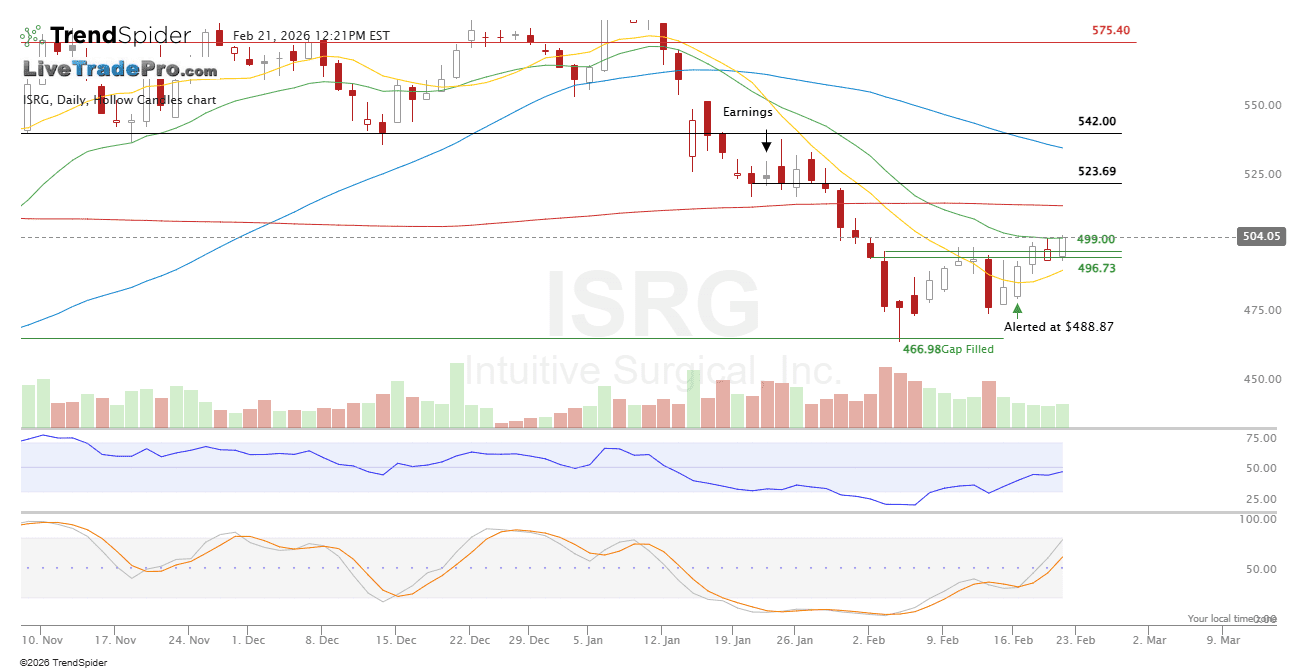
Task: Open the LiveTradePro.com watermark link
Action: tap(120, 70)
